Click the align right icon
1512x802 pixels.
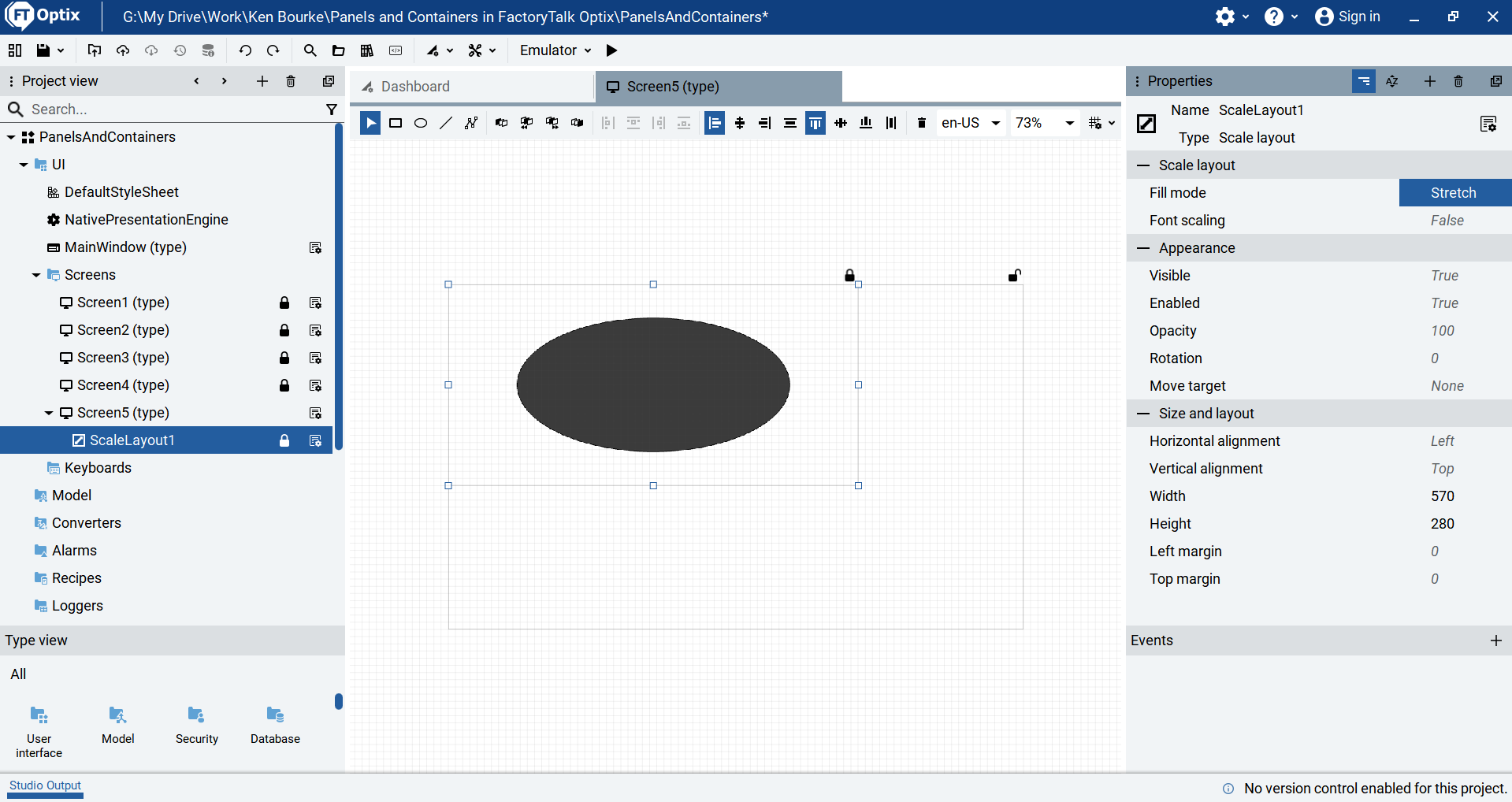(x=765, y=123)
